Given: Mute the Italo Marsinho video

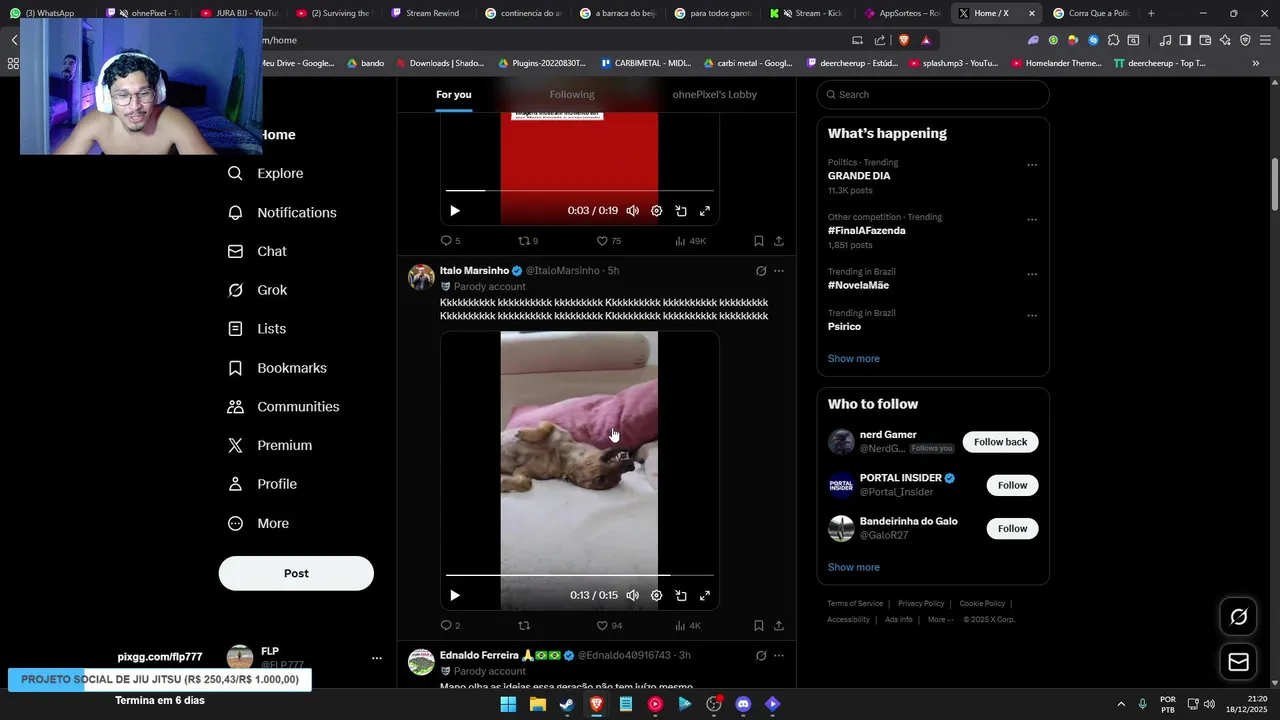Looking at the screenshot, I should point(633,595).
